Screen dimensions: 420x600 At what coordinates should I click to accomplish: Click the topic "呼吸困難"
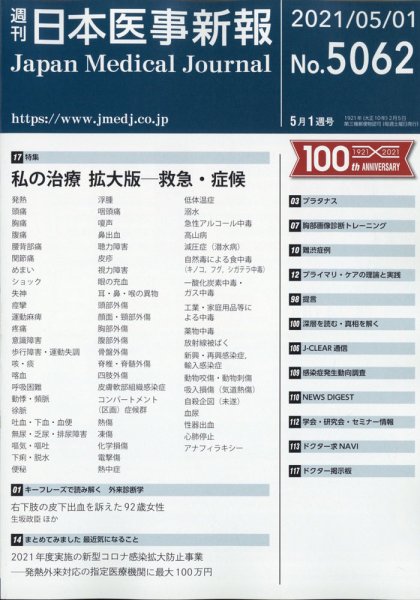(x=27, y=387)
